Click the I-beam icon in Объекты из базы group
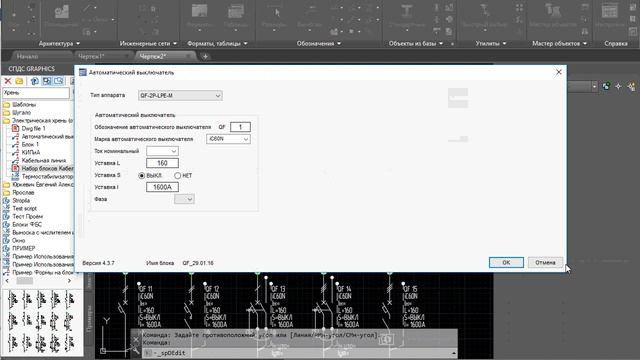The image size is (640, 360). 407,11
